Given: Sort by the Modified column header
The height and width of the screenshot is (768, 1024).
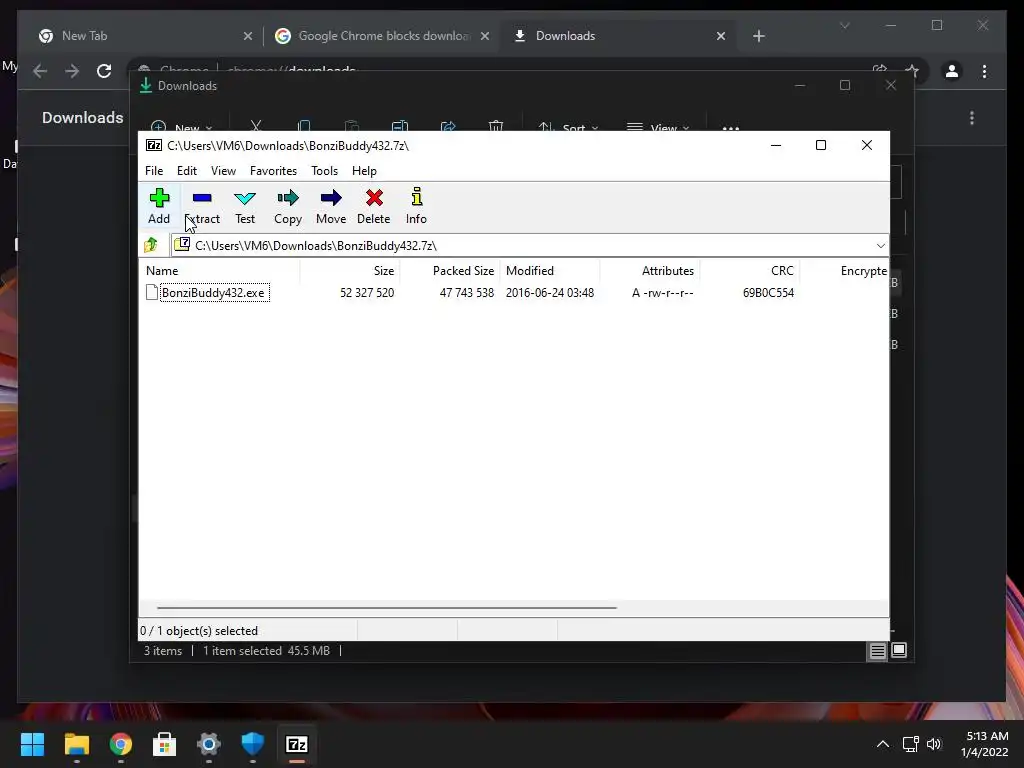Looking at the screenshot, I should pos(550,270).
